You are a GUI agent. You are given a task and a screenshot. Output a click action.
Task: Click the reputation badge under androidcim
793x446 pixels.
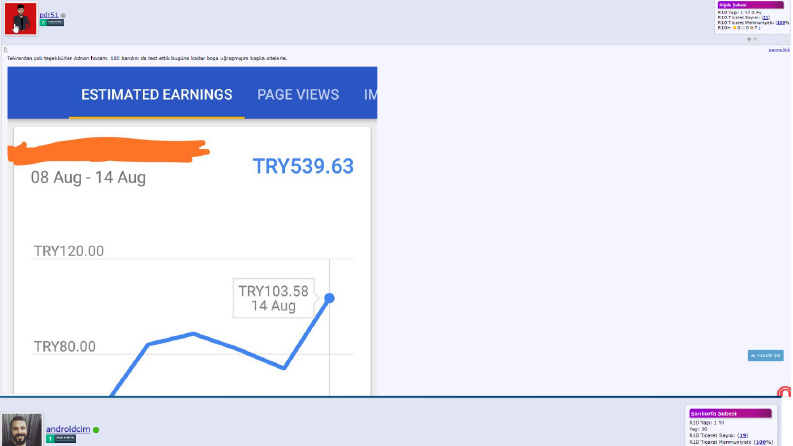[61, 438]
